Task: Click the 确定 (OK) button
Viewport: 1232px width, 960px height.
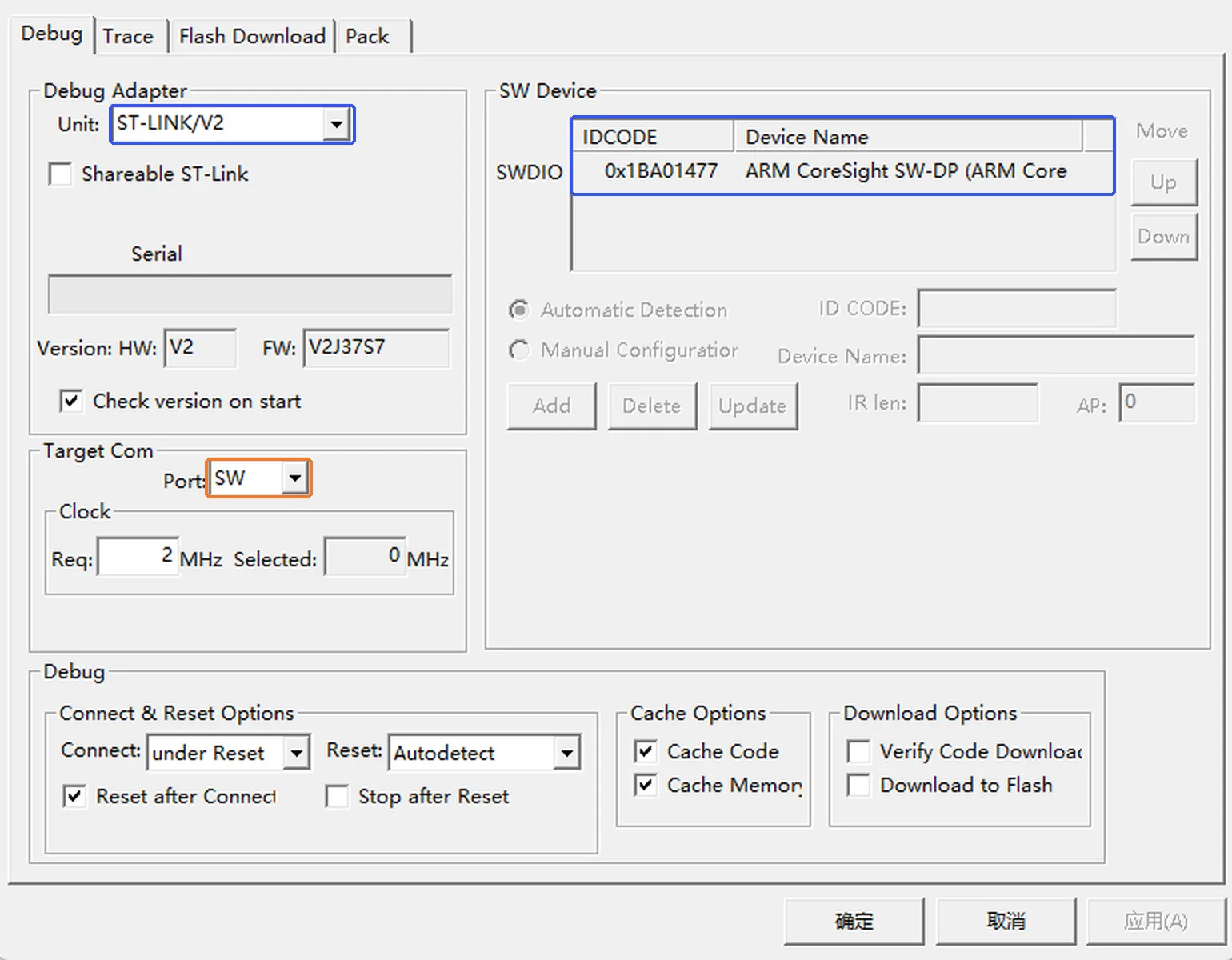Action: 854,921
